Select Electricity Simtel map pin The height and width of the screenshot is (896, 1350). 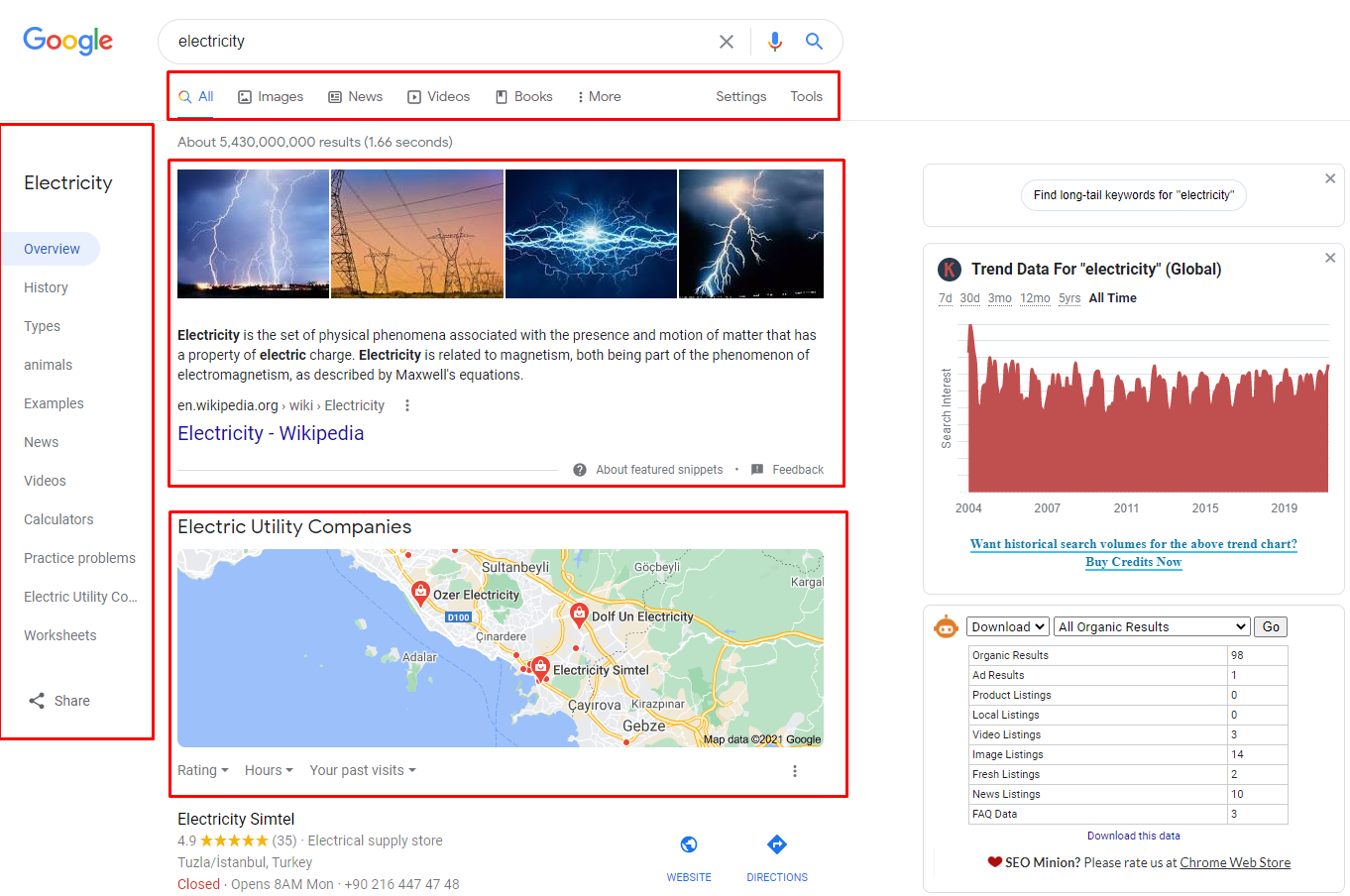click(540, 668)
